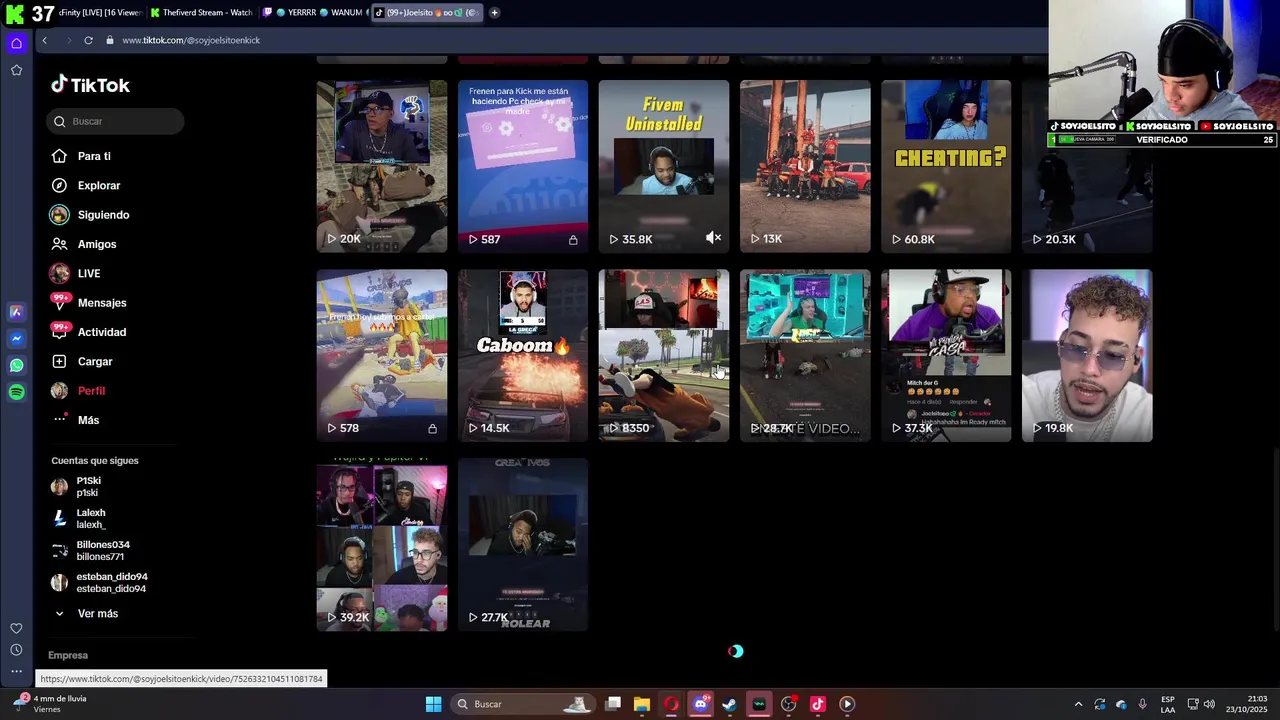1280x720 pixels.
Task: Show hidden system tray icons
Action: tap(1078, 704)
